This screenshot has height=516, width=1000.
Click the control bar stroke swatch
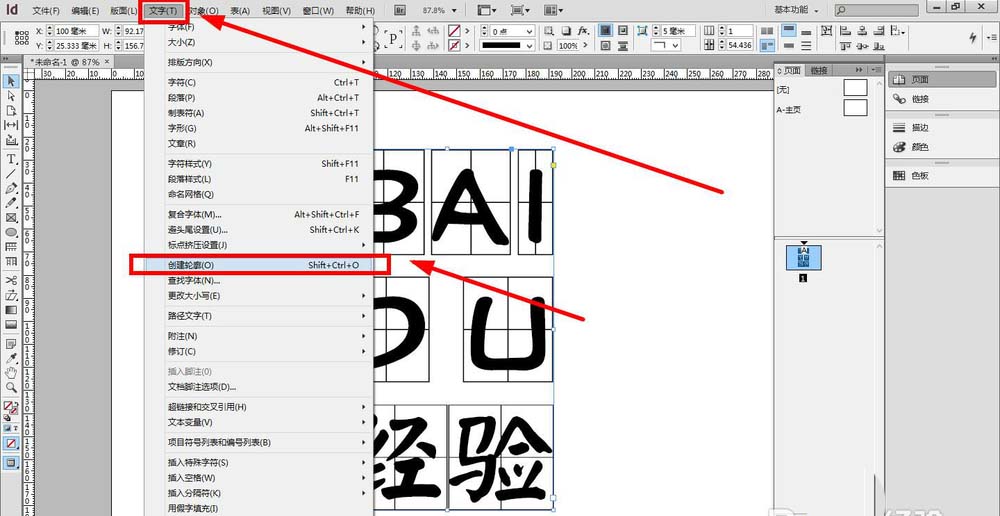click(x=454, y=45)
